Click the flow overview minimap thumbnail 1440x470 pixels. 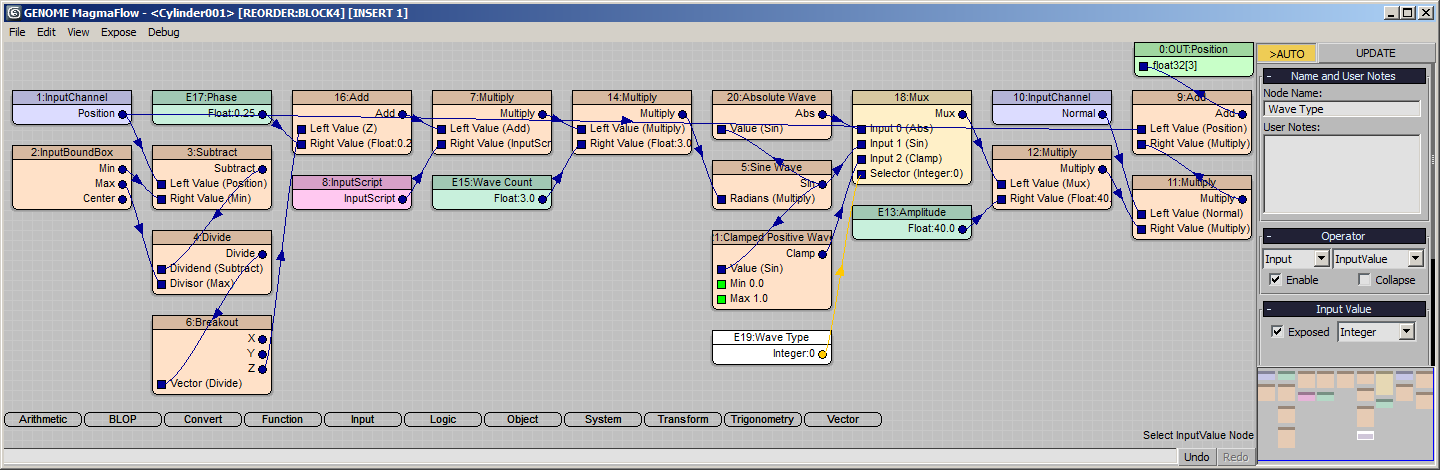pos(1345,415)
